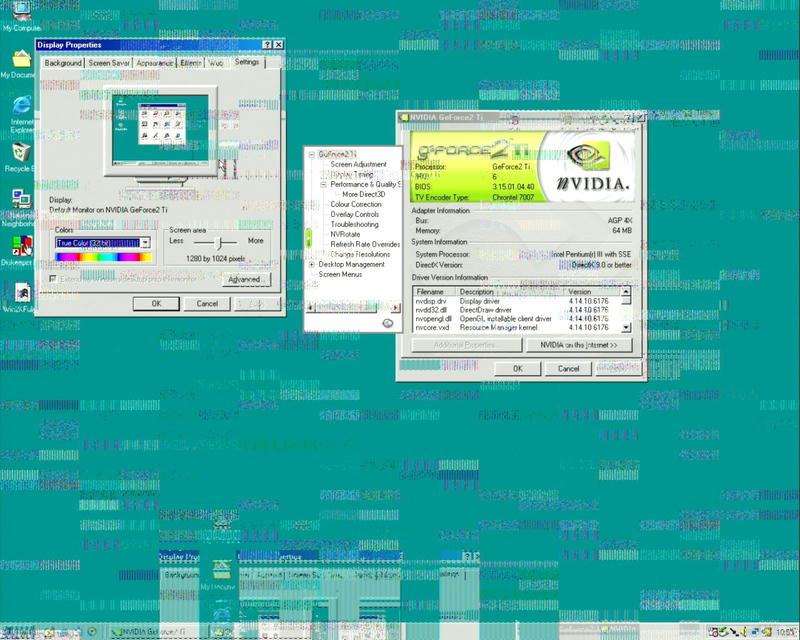The width and height of the screenshot is (800, 640).
Task: Click the driver list scroll down arrow
Action: click(626, 327)
